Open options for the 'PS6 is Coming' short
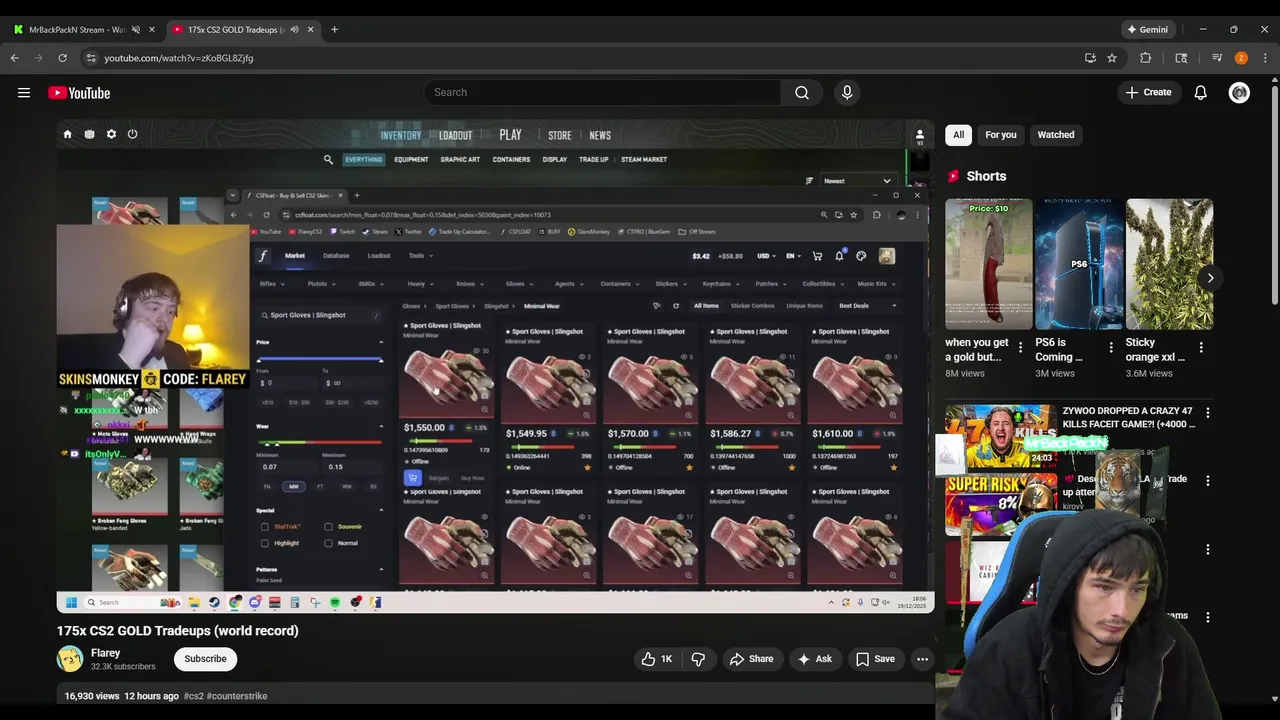The image size is (1280, 720). click(x=1111, y=348)
